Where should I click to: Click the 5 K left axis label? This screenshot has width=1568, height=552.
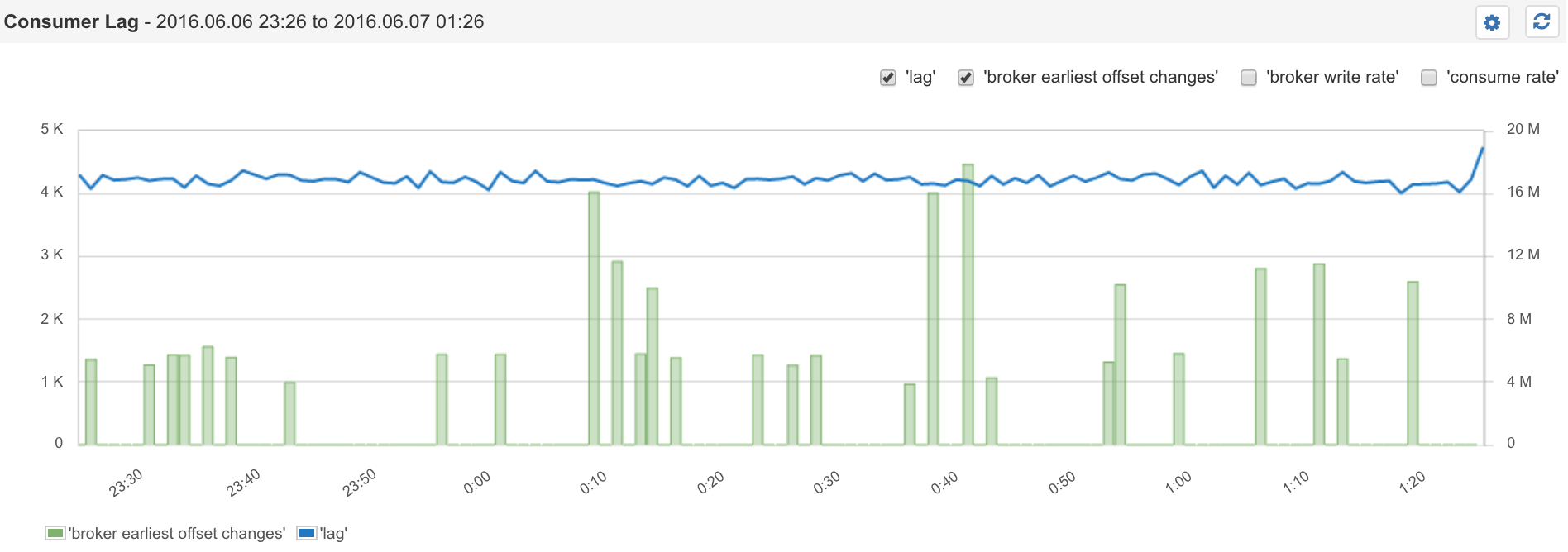click(51, 129)
